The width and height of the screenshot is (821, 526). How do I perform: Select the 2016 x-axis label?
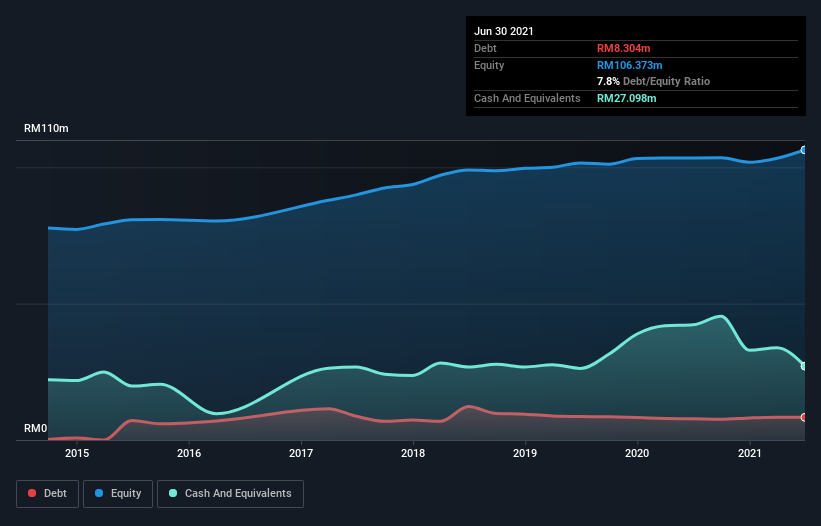tap(189, 454)
